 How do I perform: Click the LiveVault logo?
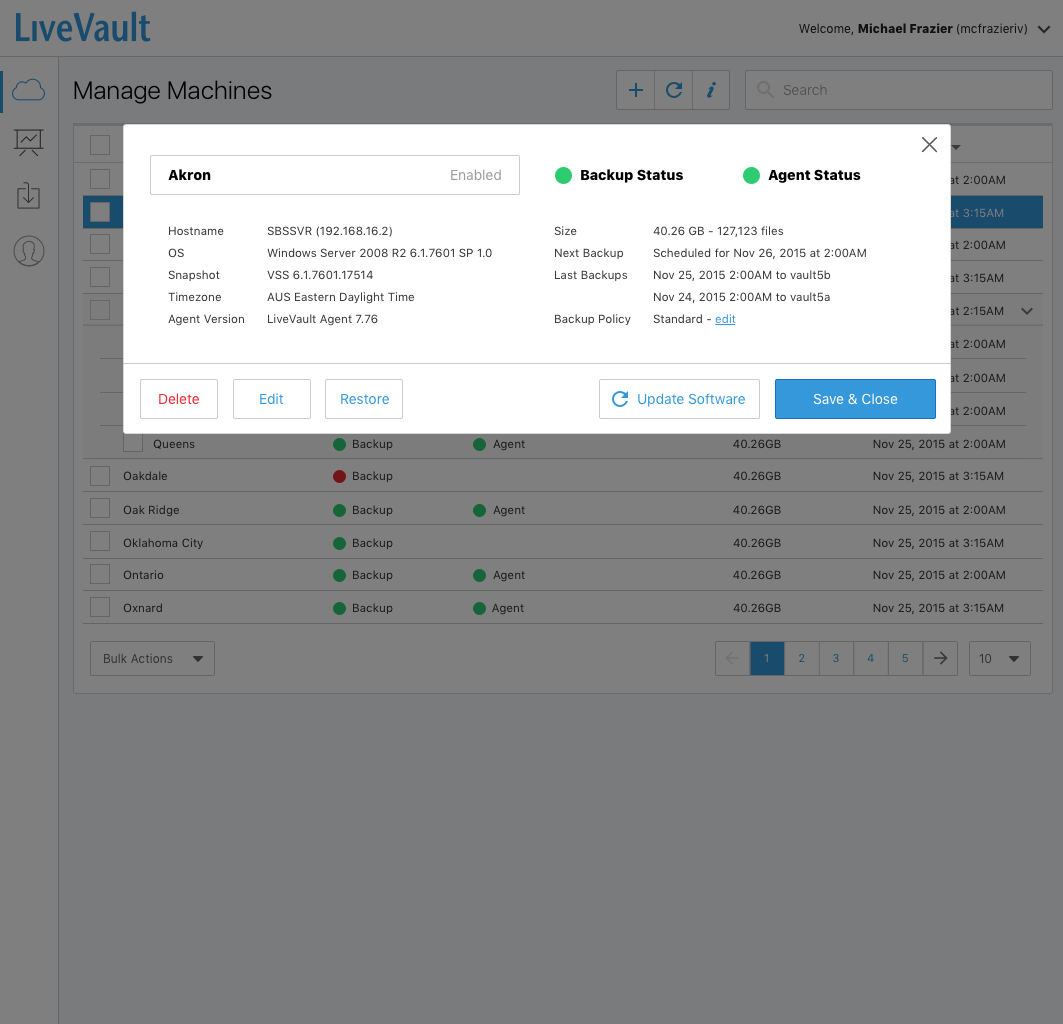[x=83, y=28]
